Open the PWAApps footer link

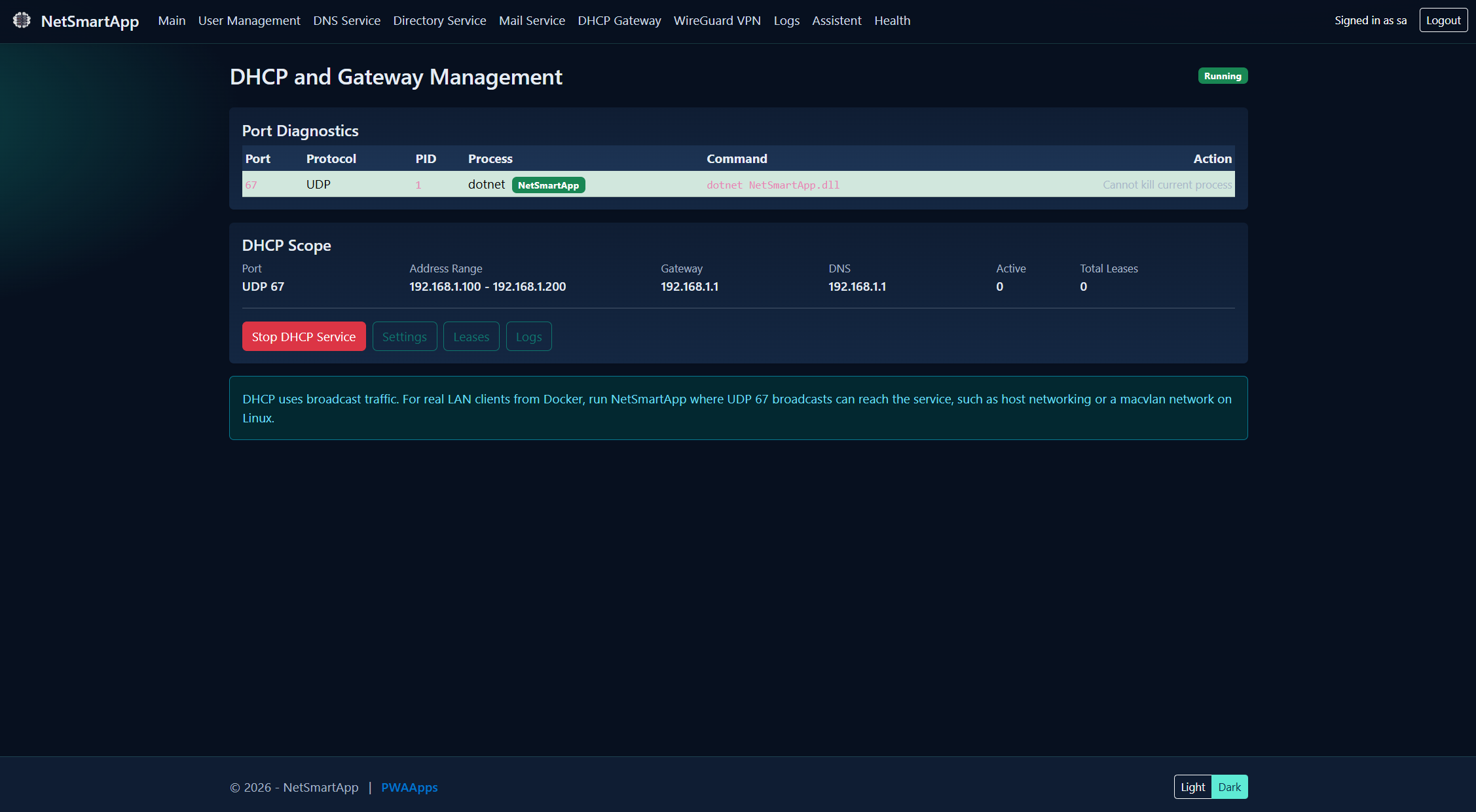point(409,787)
